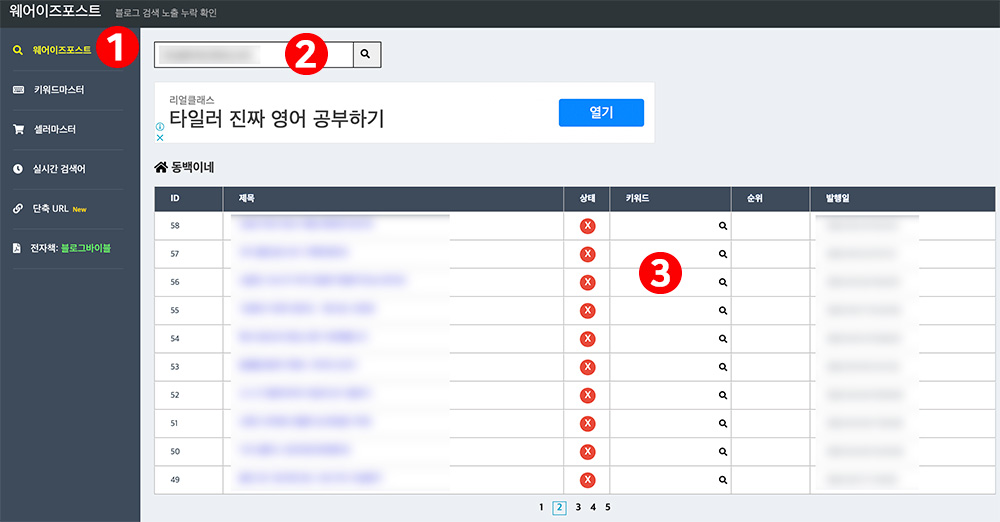
Task: Open 단축 URL menu item
Action: [50, 209]
